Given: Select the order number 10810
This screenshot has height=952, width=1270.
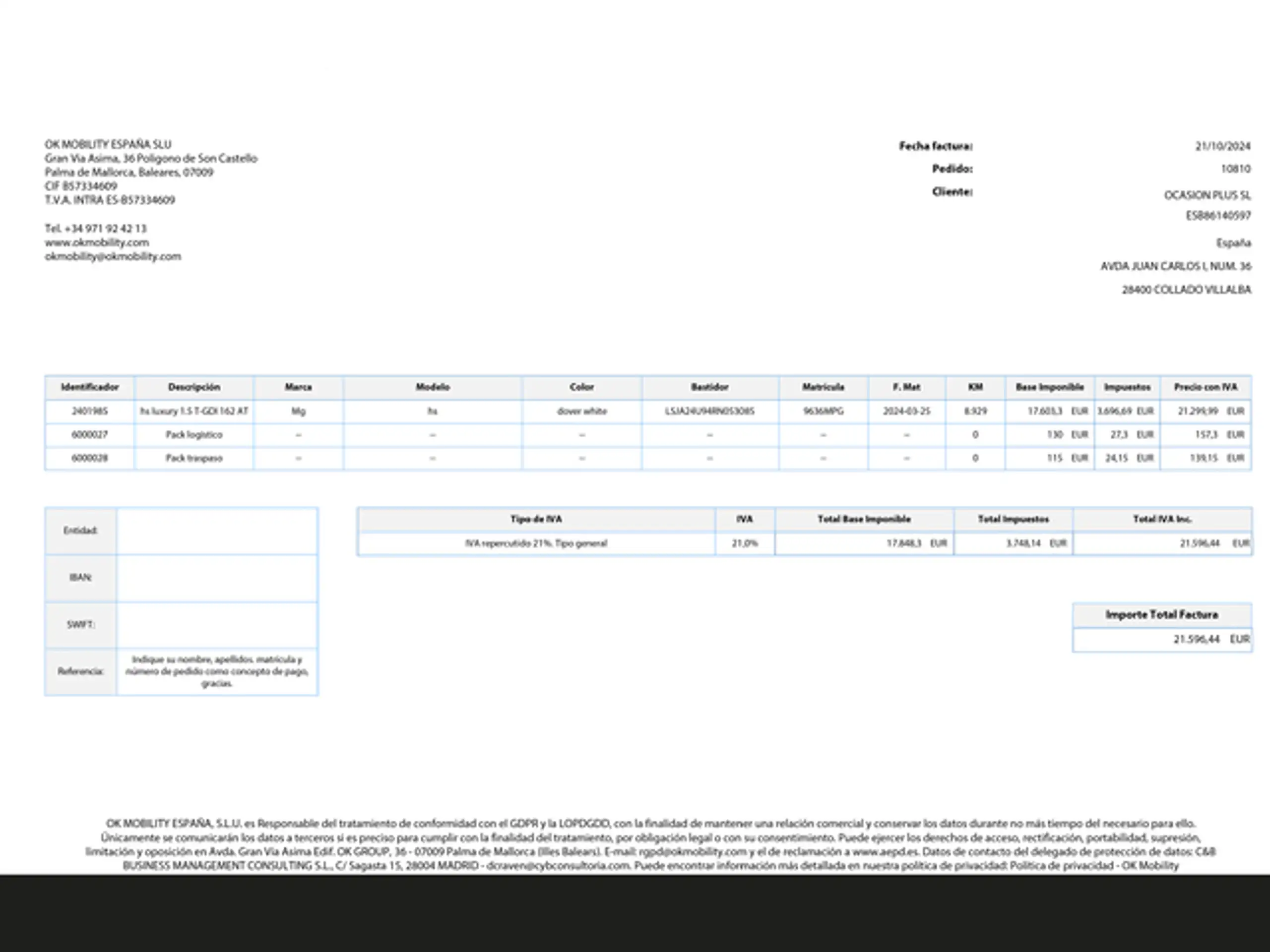Looking at the screenshot, I should click(x=1236, y=169).
